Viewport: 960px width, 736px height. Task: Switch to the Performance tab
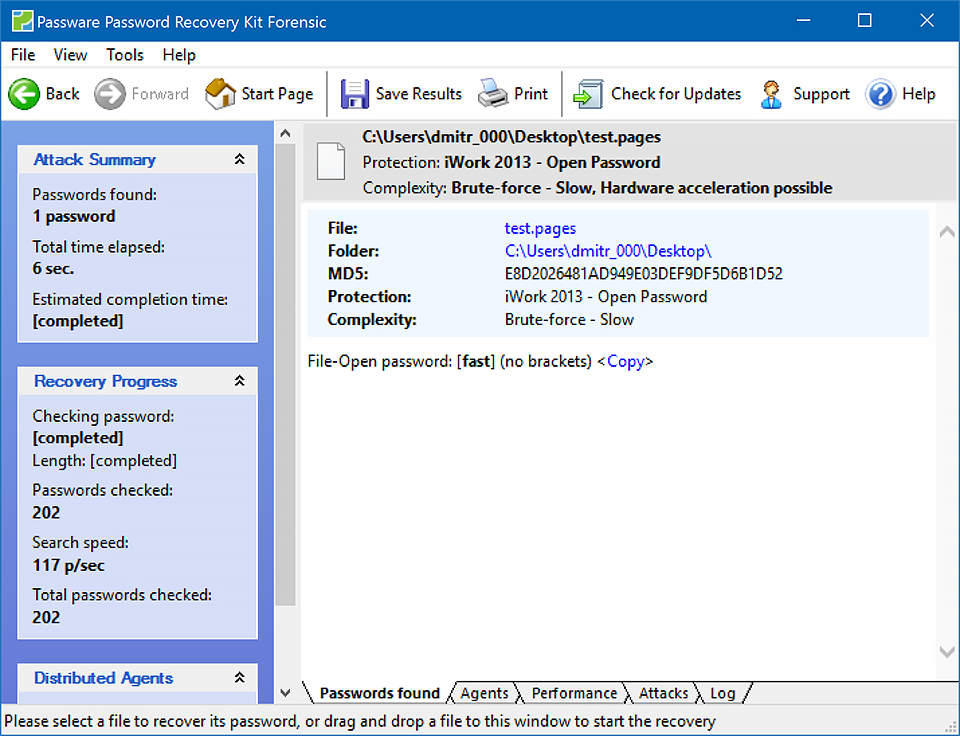coord(574,693)
